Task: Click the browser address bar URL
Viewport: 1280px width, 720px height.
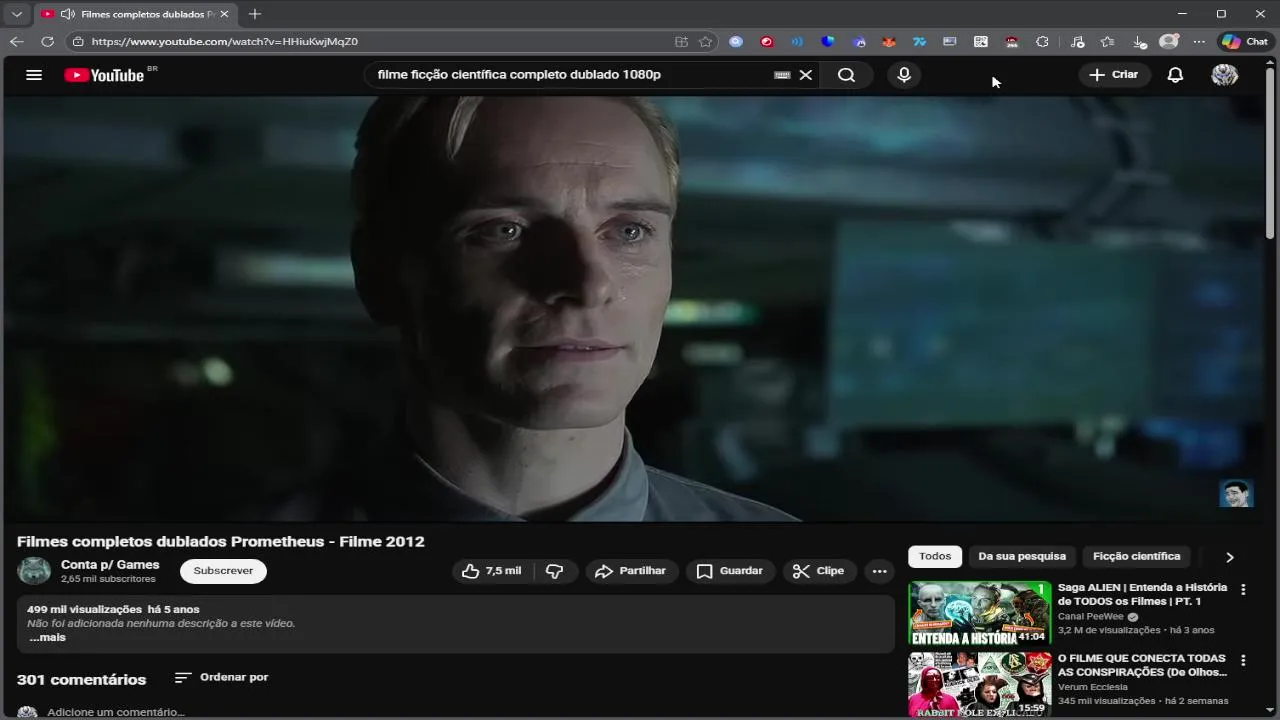Action: [x=225, y=41]
